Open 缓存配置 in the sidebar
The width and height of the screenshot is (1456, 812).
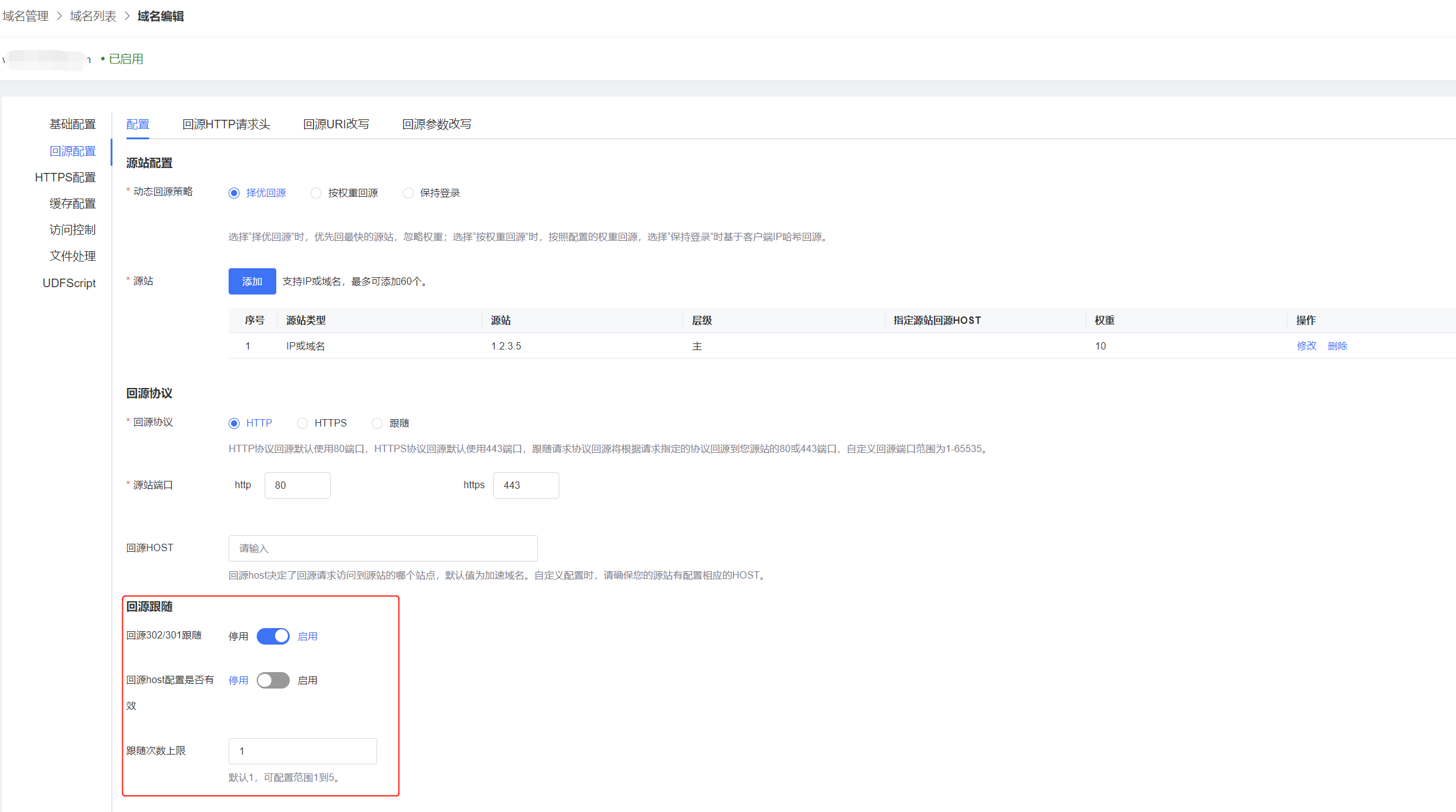coord(73,204)
